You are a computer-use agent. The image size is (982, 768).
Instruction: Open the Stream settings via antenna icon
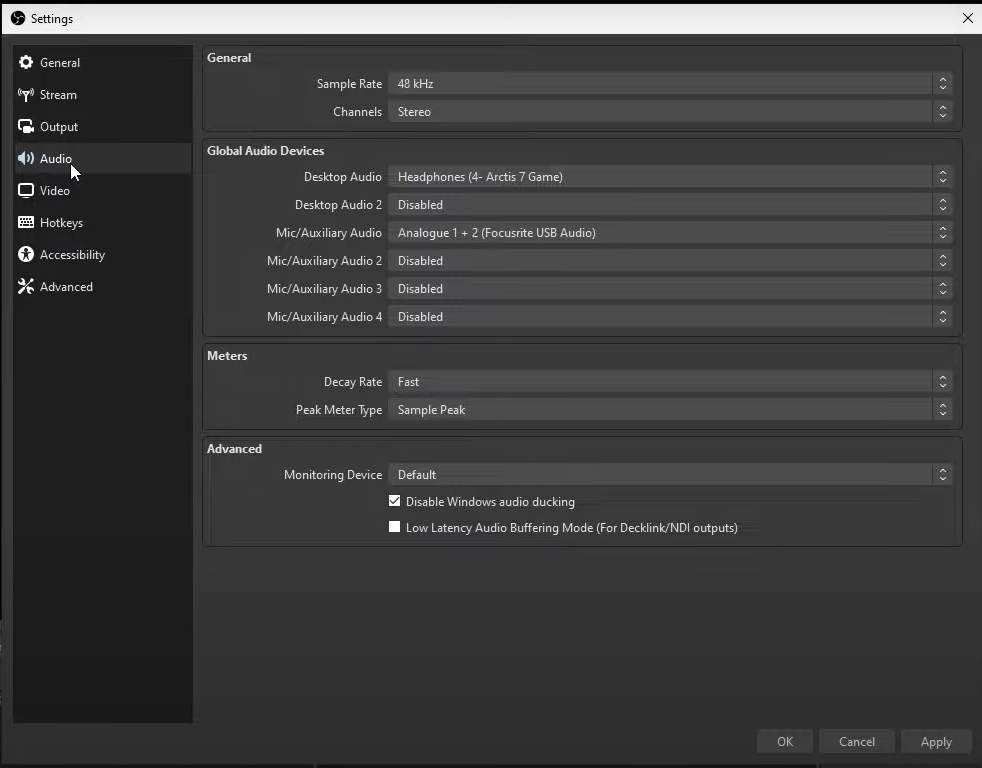tap(25, 94)
